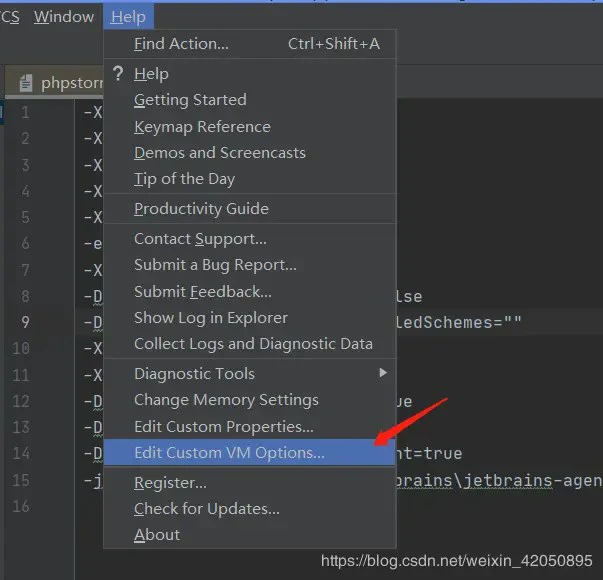Open Getting Started
Screen dimensions: 603x580
[190, 100]
